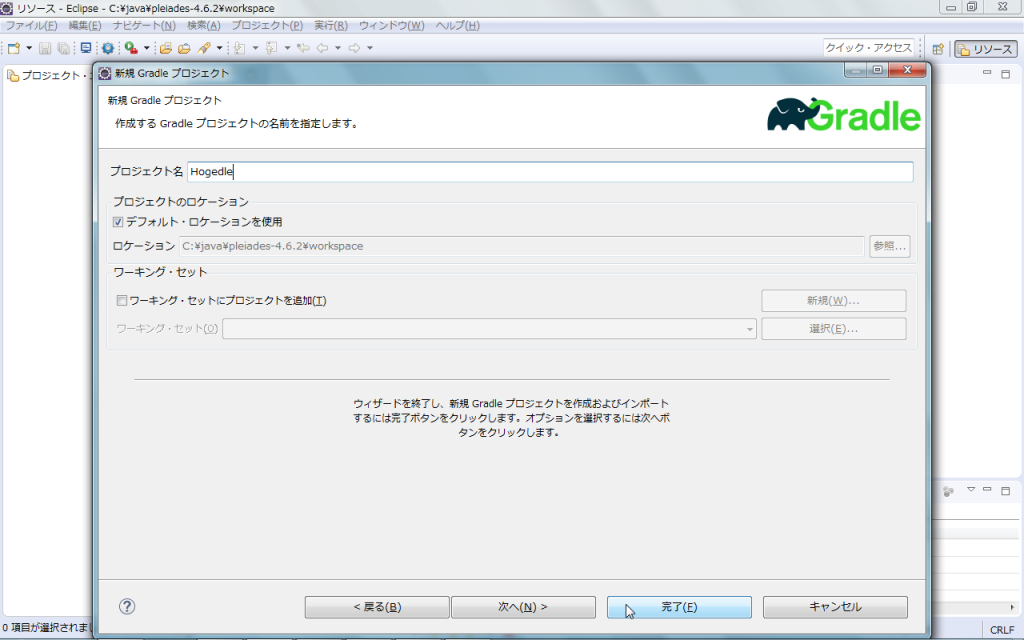This screenshot has height=640, width=1024.
Task: Open the 検索(A) menu
Action: pyautogui.click(x=204, y=25)
